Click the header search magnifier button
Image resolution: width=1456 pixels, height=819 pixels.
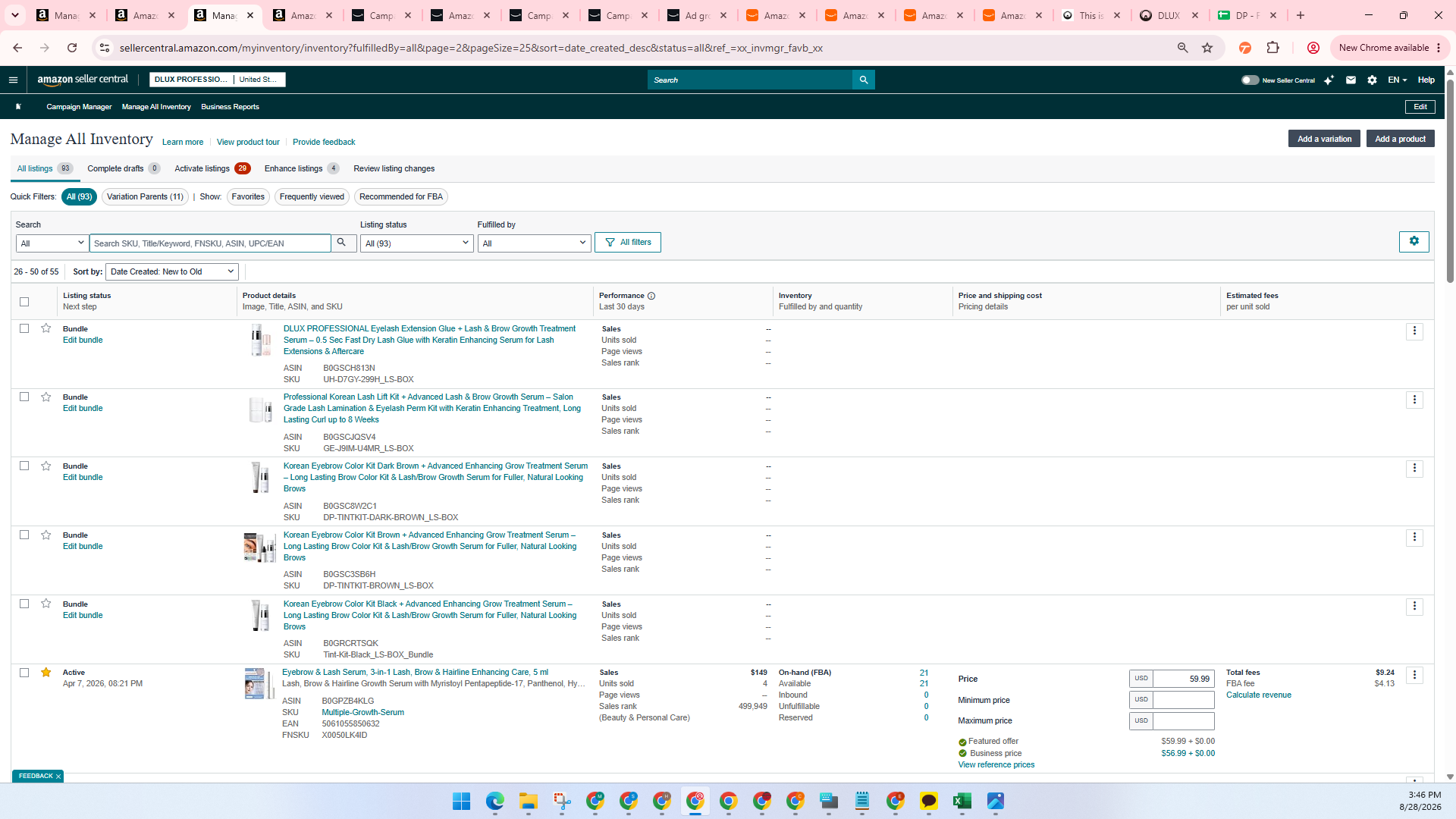coord(863,80)
